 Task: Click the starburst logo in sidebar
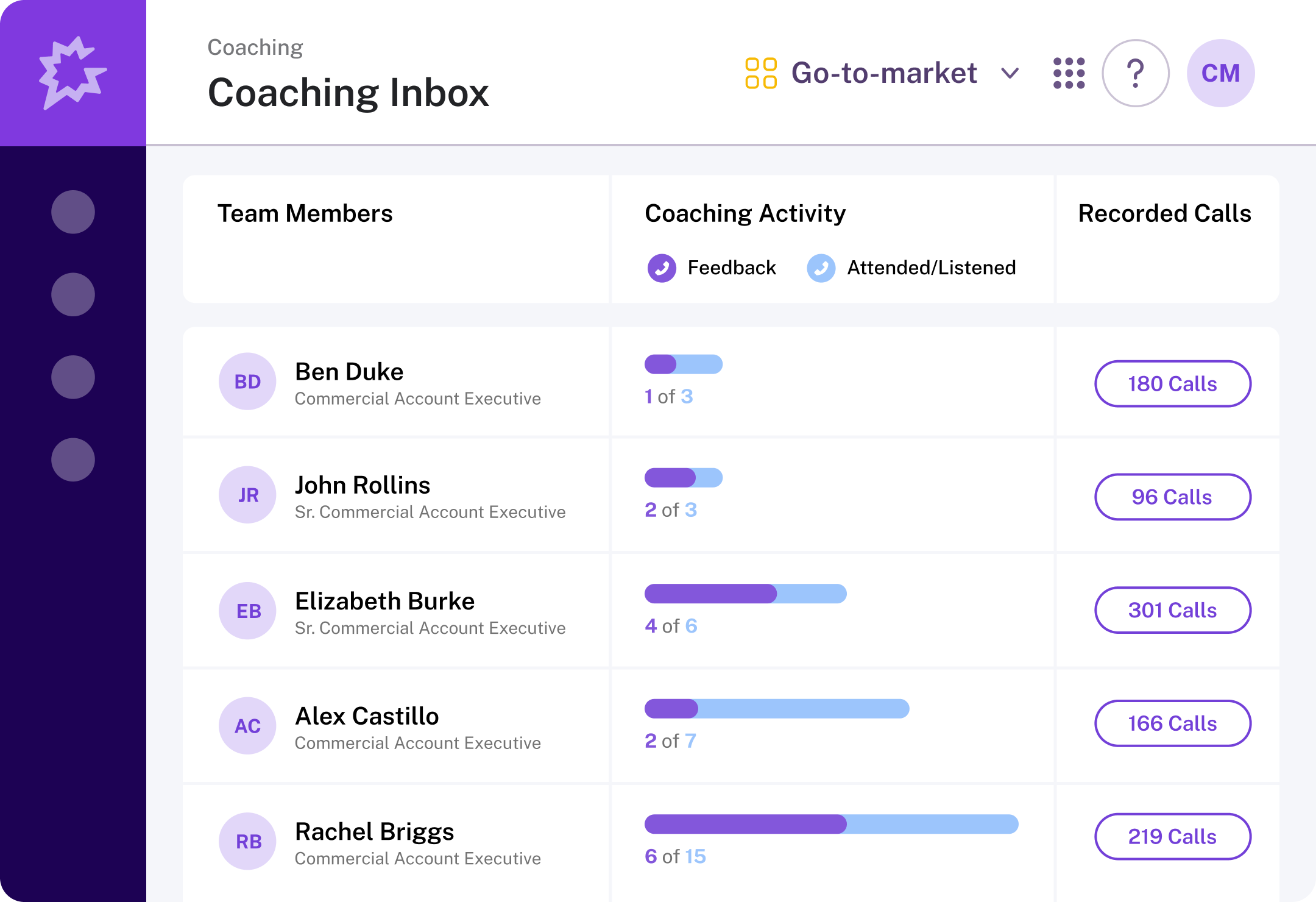tap(73, 73)
